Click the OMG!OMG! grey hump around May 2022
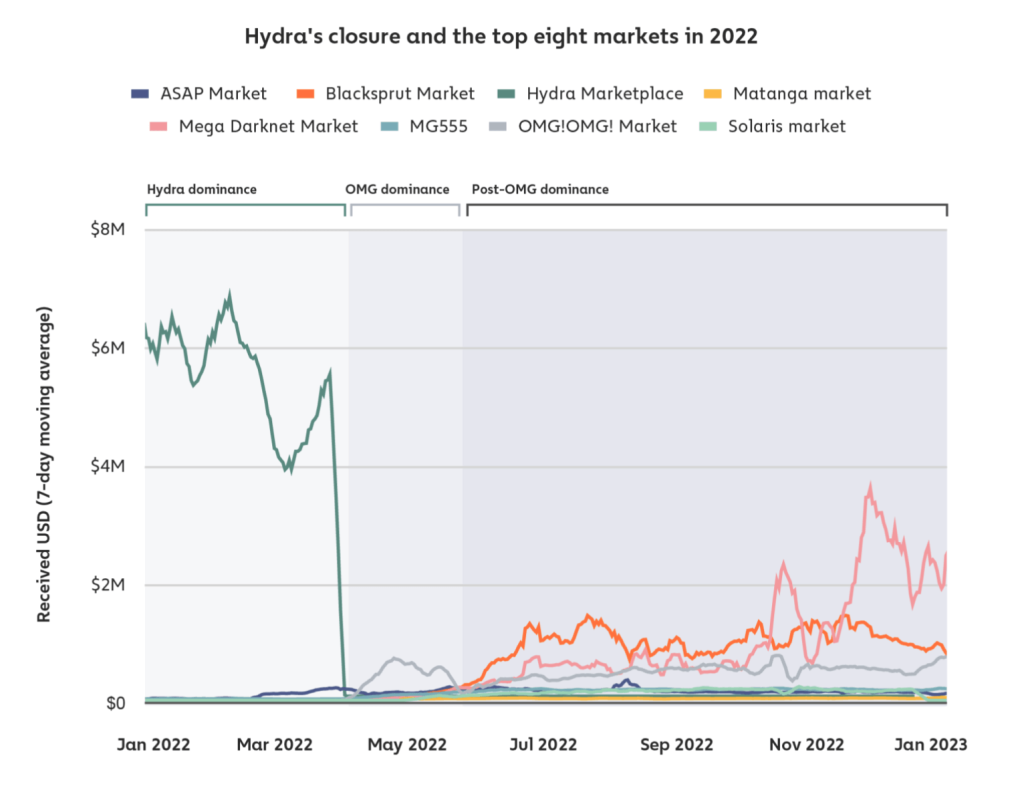This screenshot has height=794, width=1024. [396, 659]
